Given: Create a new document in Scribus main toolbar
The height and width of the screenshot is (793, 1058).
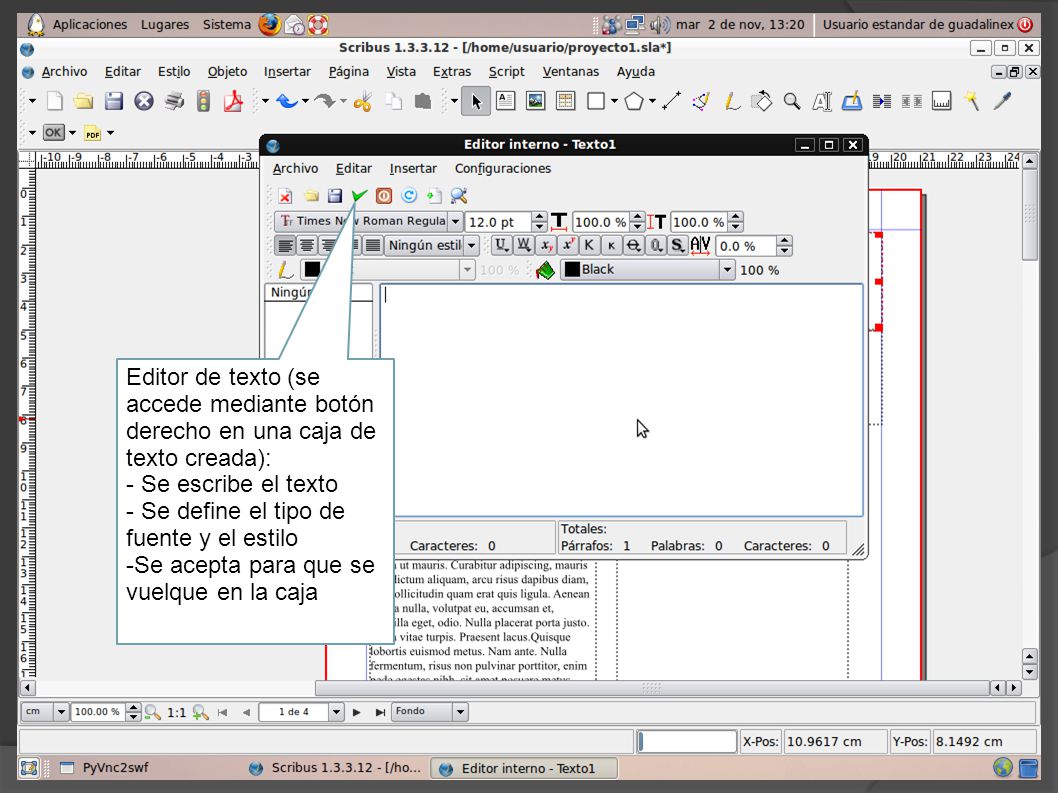Looking at the screenshot, I should (55, 101).
